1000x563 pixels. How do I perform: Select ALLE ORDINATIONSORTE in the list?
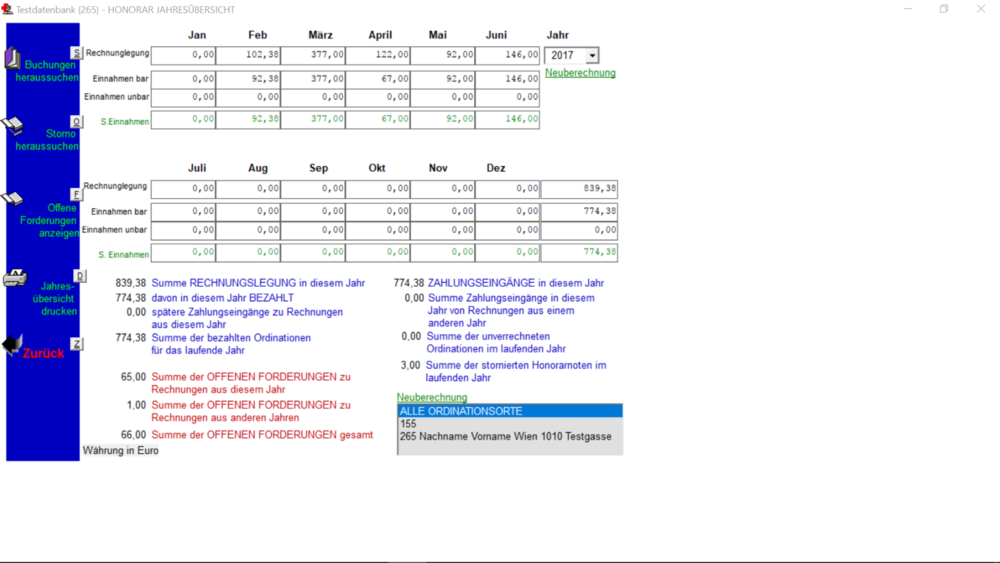pos(510,411)
